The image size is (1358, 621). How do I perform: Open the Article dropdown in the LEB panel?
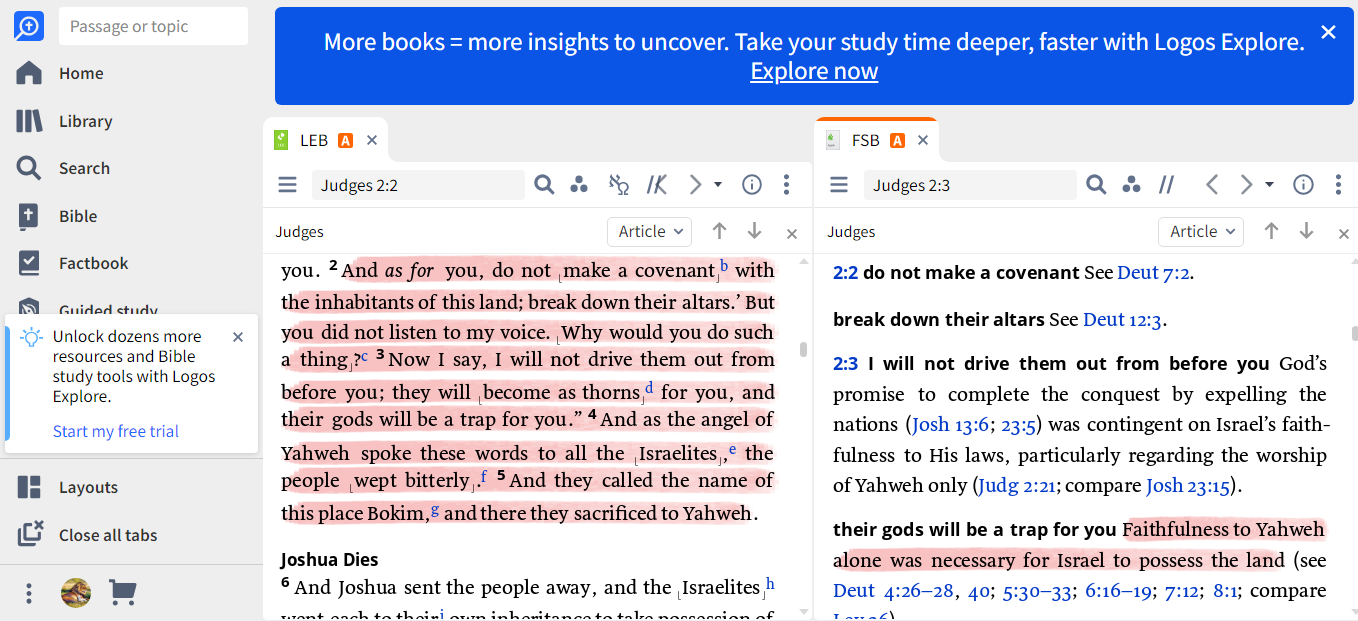click(x=650, y=231)
